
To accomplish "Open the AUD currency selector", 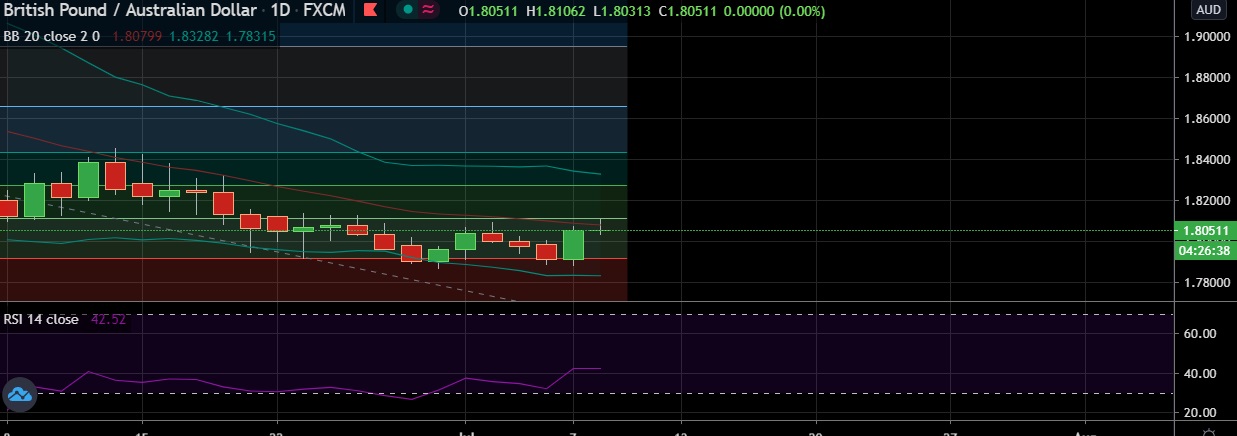I will pyautogui.click(x=1208, y=10).
